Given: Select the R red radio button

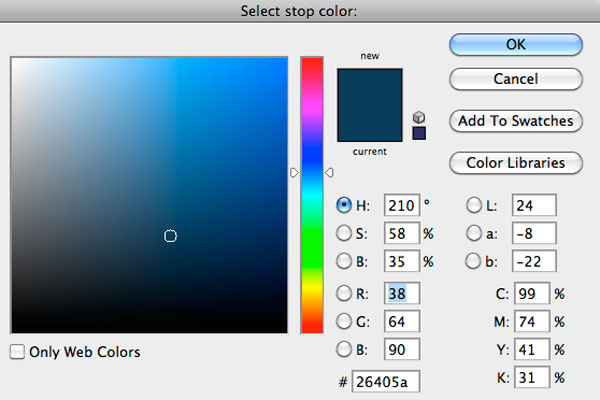Looking at the screenshot, I should [344, 293].
